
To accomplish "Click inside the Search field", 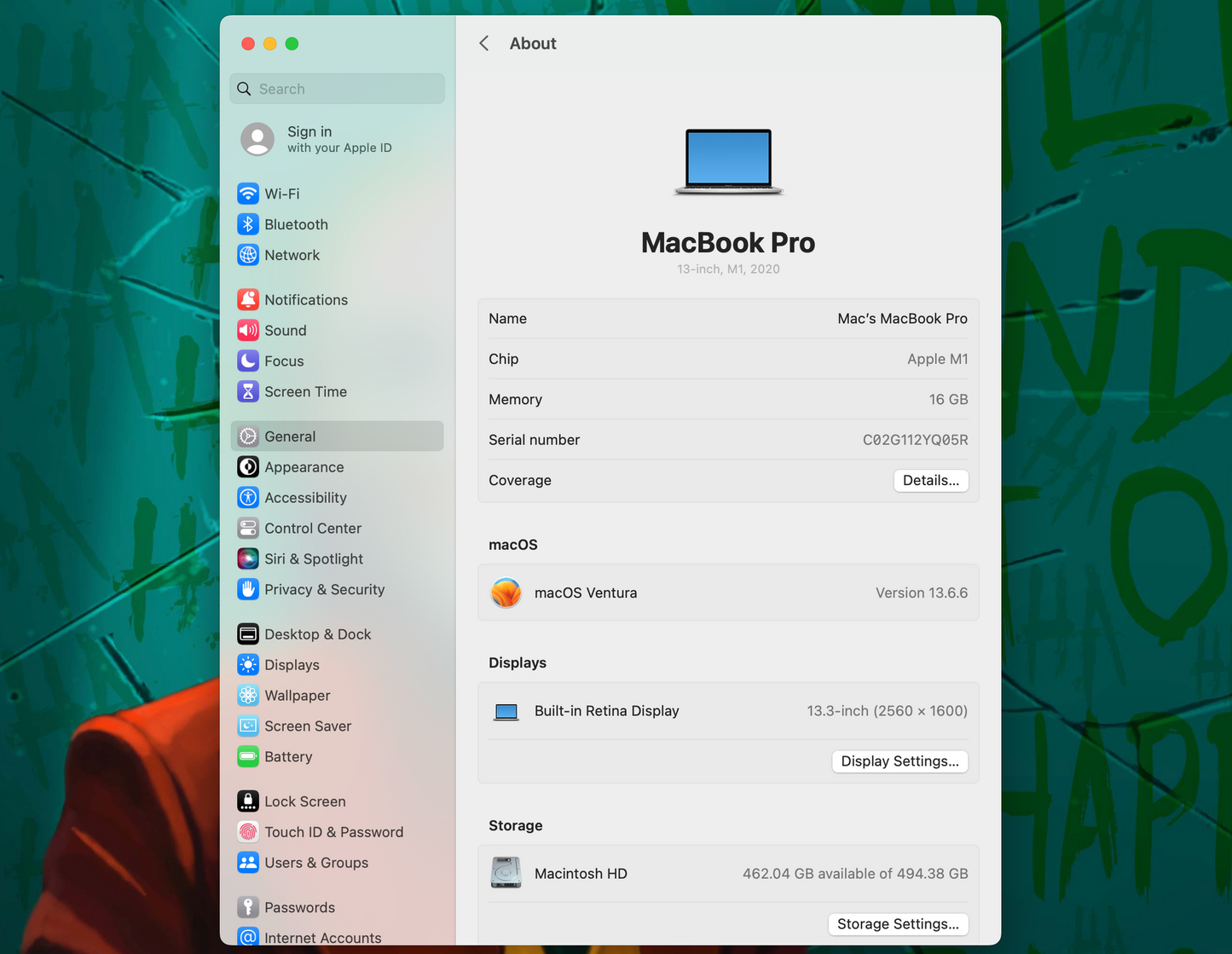I will (337, 88).
